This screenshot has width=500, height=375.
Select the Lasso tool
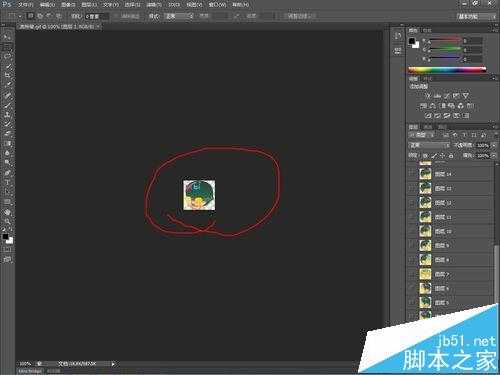[x=7, y=56]
